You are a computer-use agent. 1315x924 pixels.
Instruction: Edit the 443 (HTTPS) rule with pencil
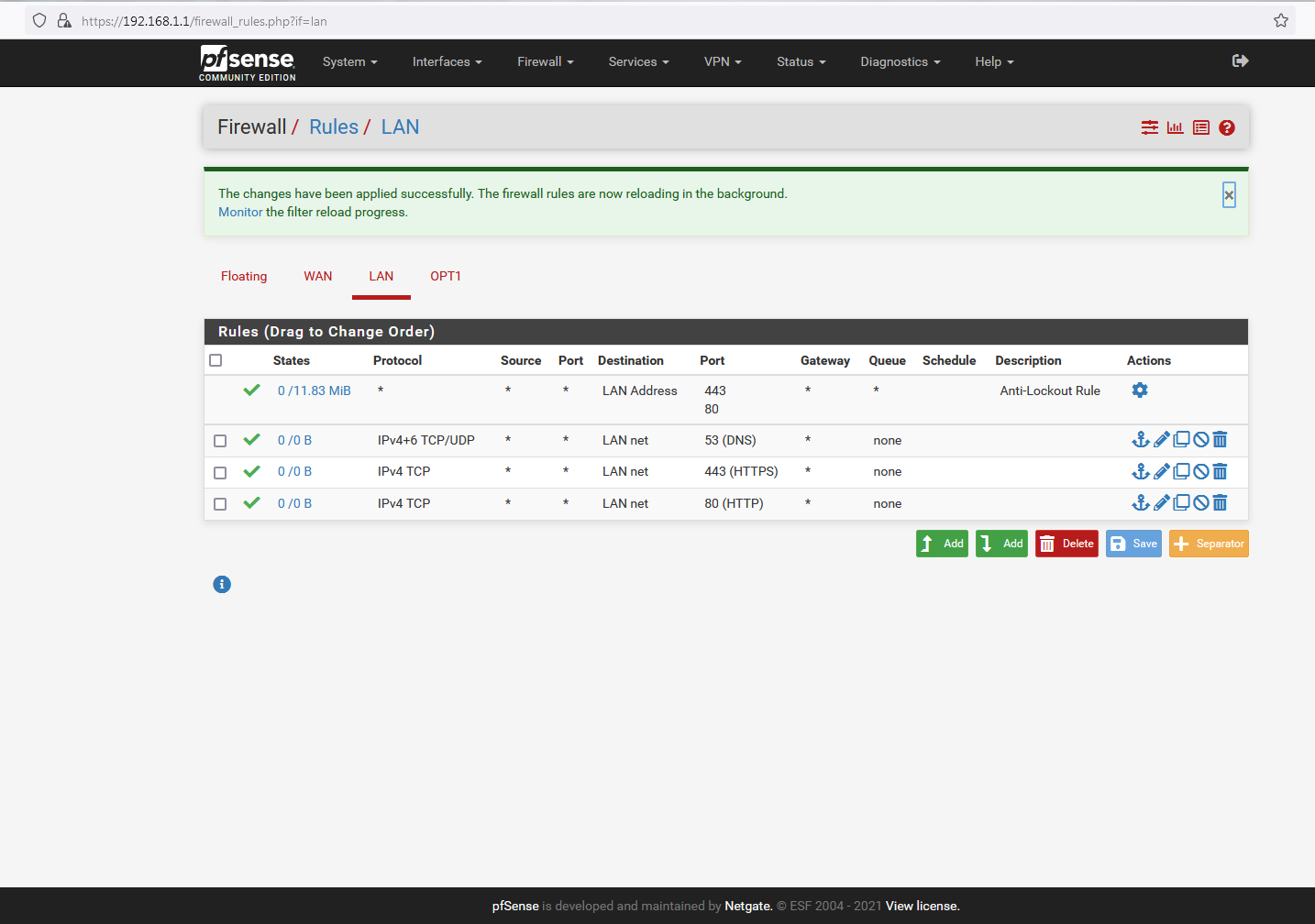click(1162, 471)
